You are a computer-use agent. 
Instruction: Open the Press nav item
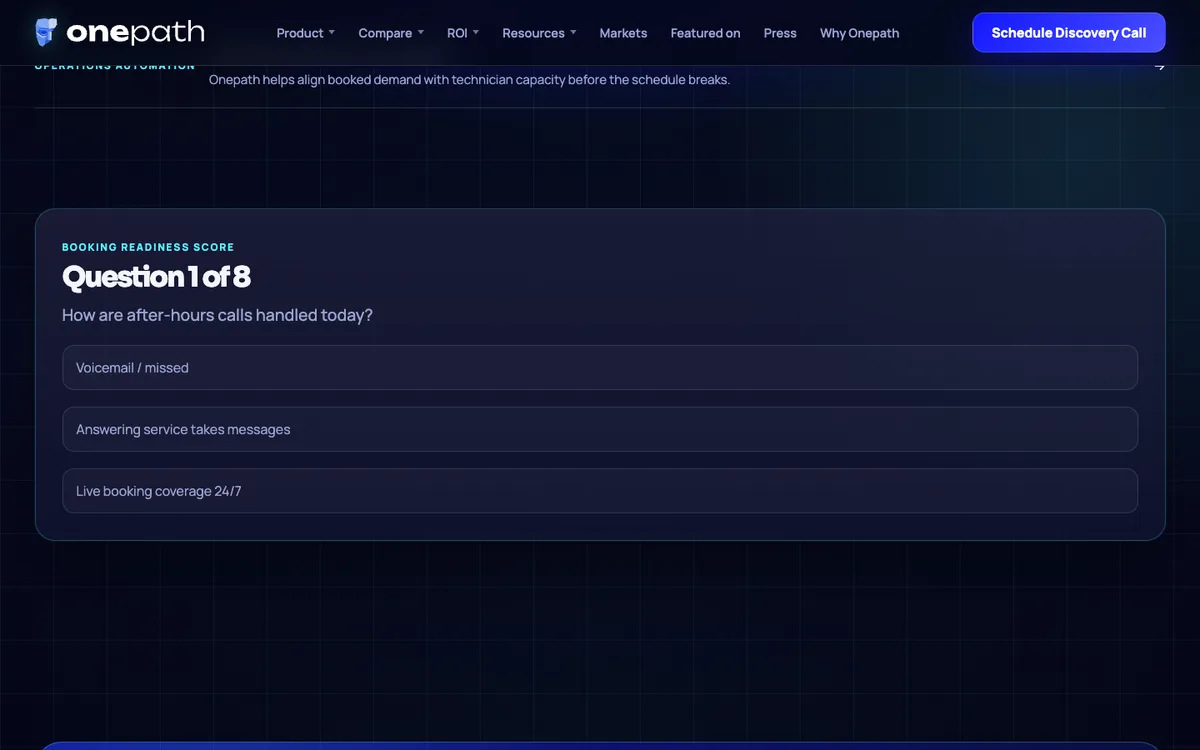click(x=780, y=33)
